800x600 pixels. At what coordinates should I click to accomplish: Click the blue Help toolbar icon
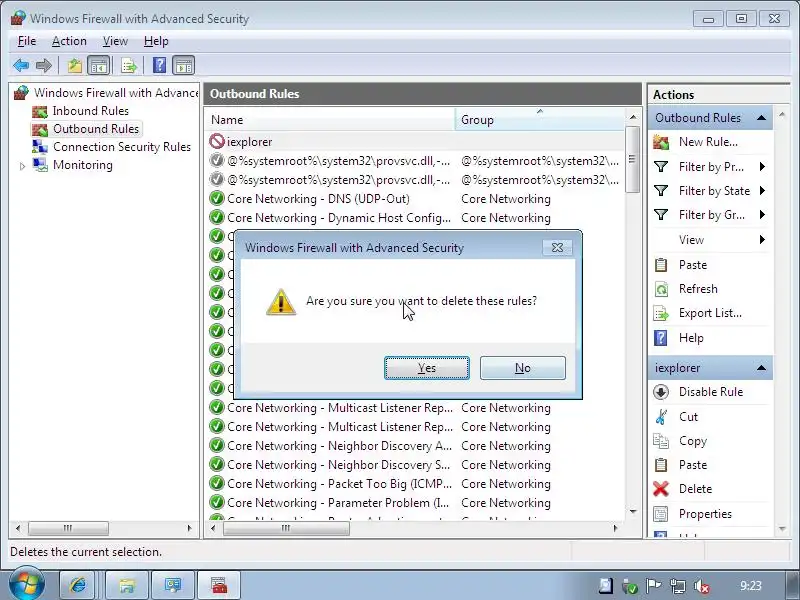[x=159, y=65]
